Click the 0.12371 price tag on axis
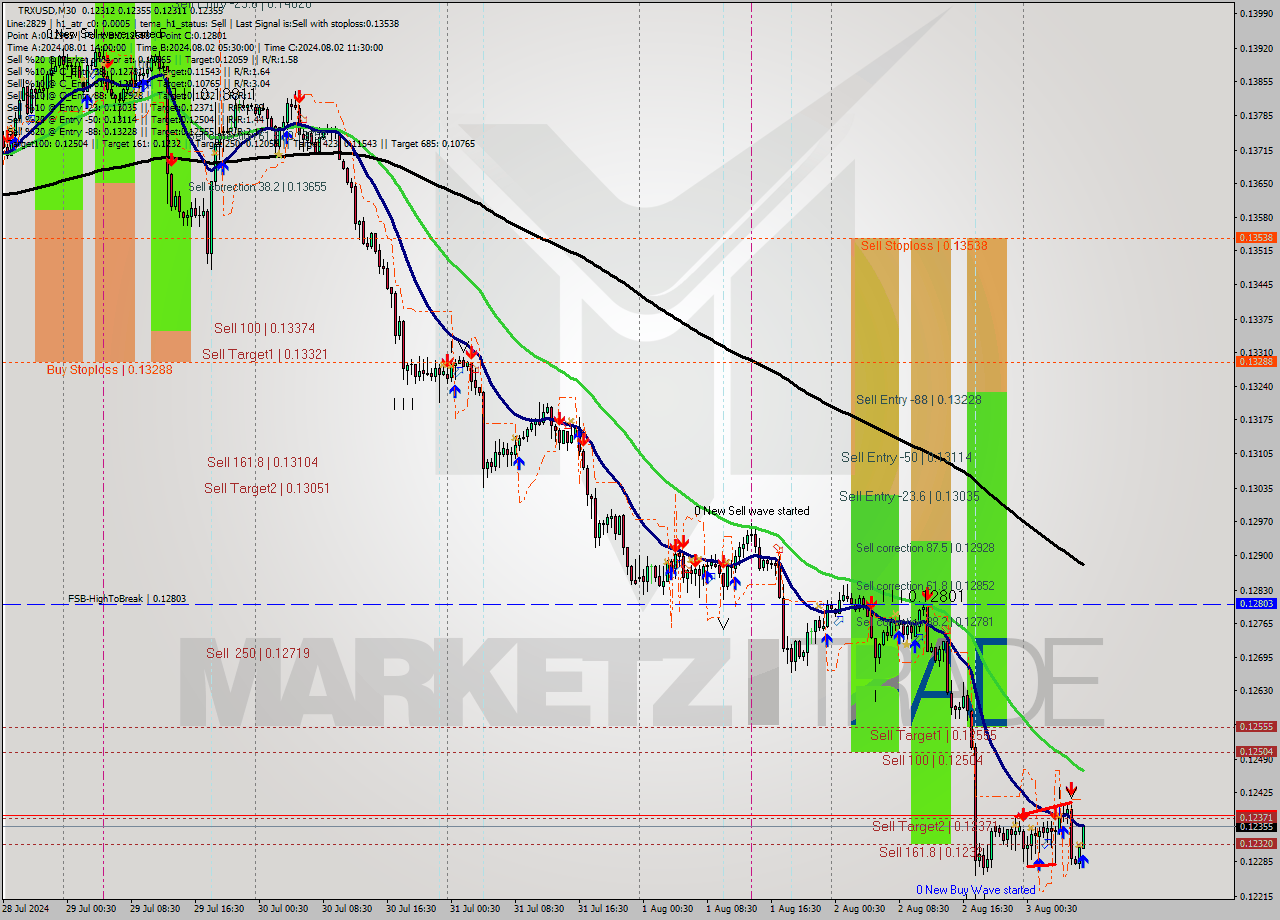Viewport: 1280px width, 920px height. click(1255, 817)
